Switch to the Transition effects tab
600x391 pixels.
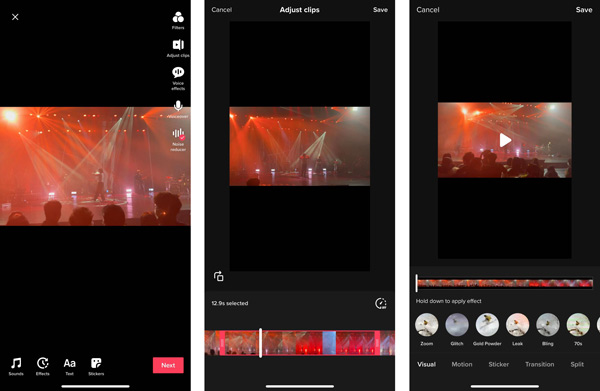point(540,364)
